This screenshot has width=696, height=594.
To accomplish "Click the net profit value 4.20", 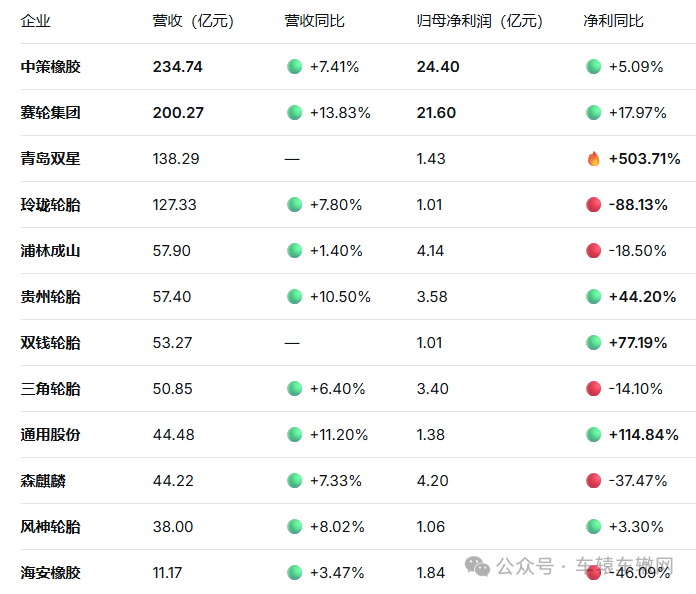I will tap(432, 481).
